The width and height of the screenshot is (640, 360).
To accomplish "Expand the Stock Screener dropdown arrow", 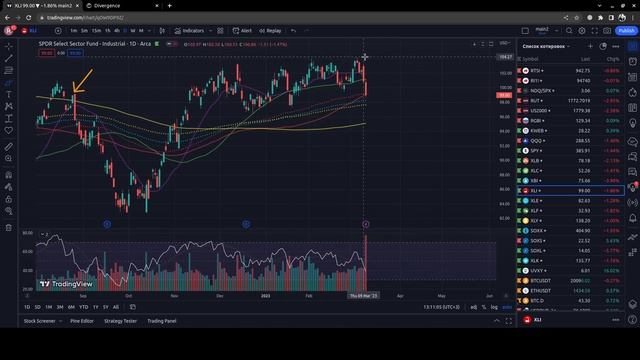I will click(x=60, y=321).
